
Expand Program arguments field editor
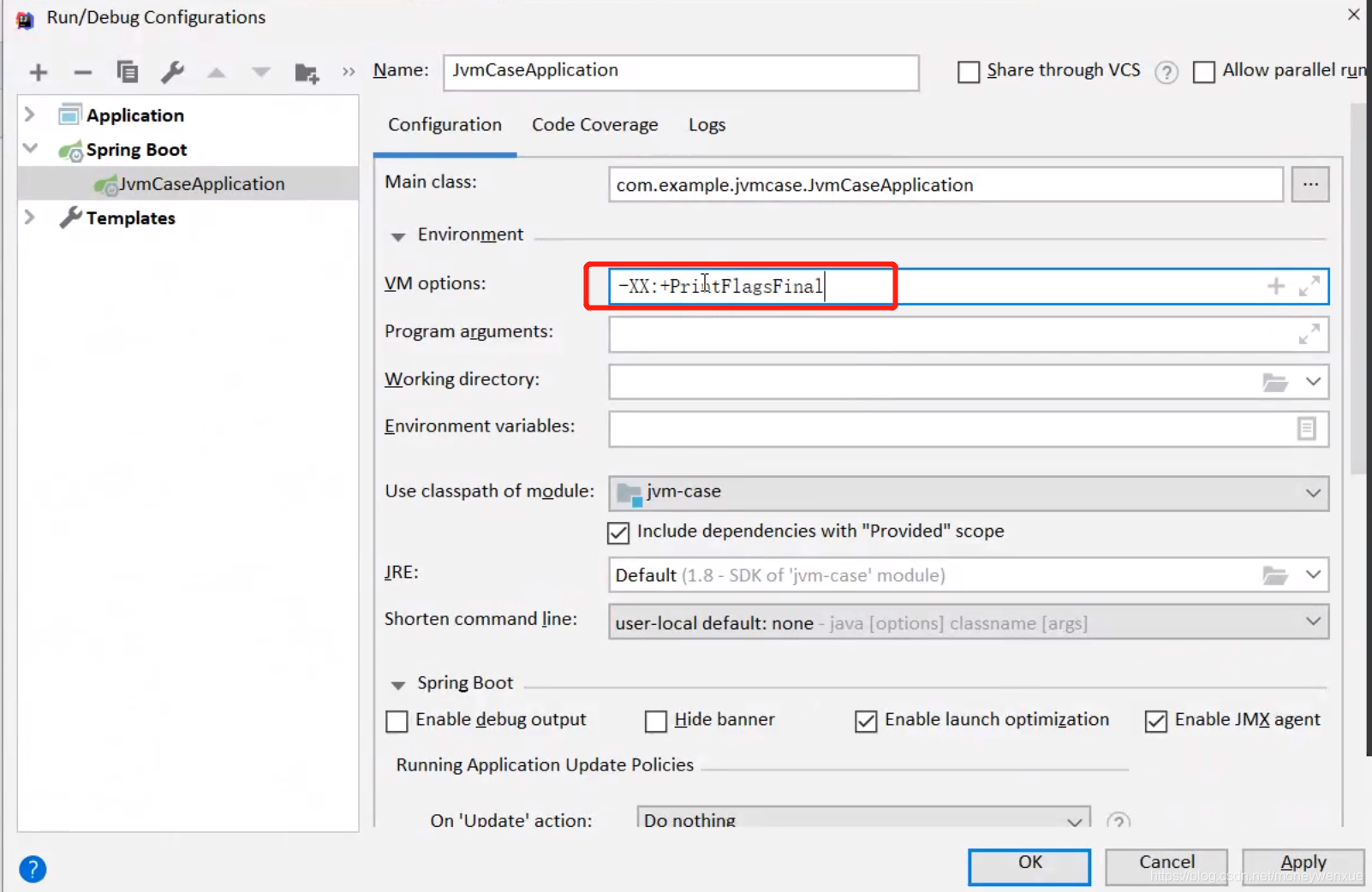coord(1309,334)
